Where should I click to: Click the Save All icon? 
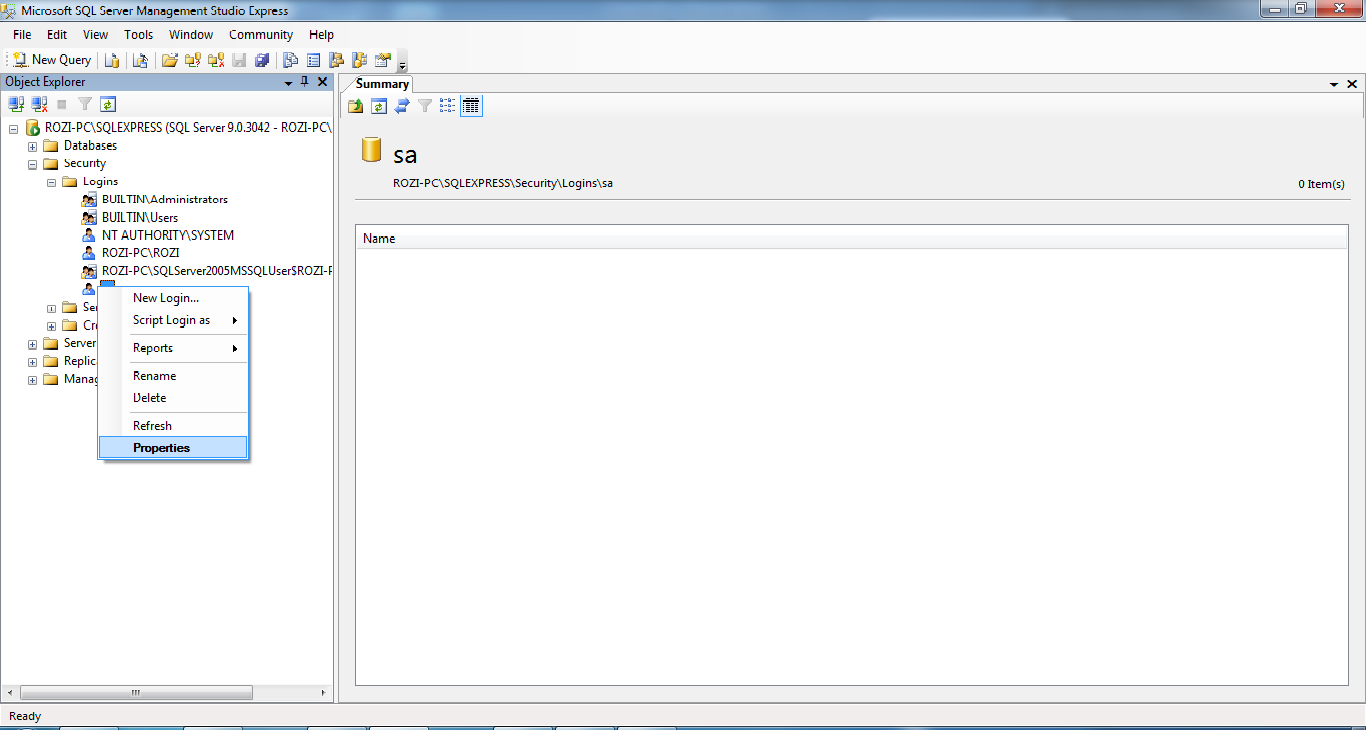point(262,60)
